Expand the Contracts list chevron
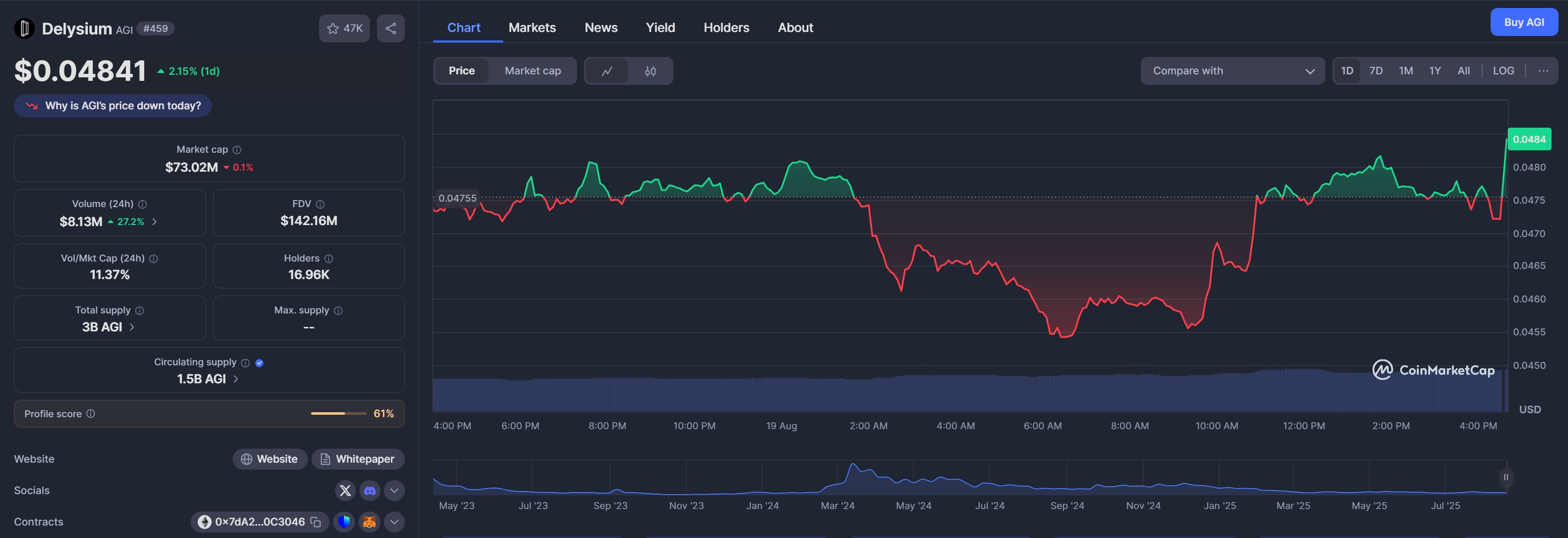Image resolution: width=1568 pixels, height=538 pixels. pyautogui.click(x=394, y=522)
